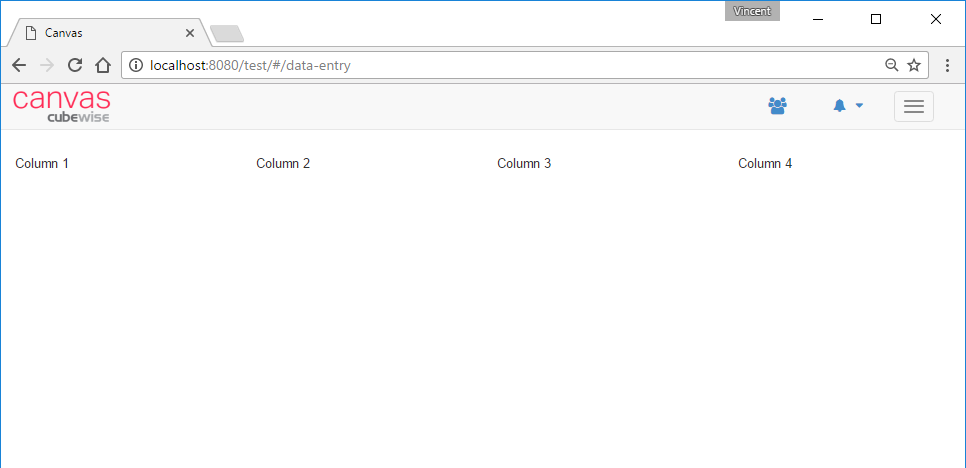Expand the caret beside the bell
This screenshot has width=966, height=468.
pyautogui.click(x=859, y=106)
